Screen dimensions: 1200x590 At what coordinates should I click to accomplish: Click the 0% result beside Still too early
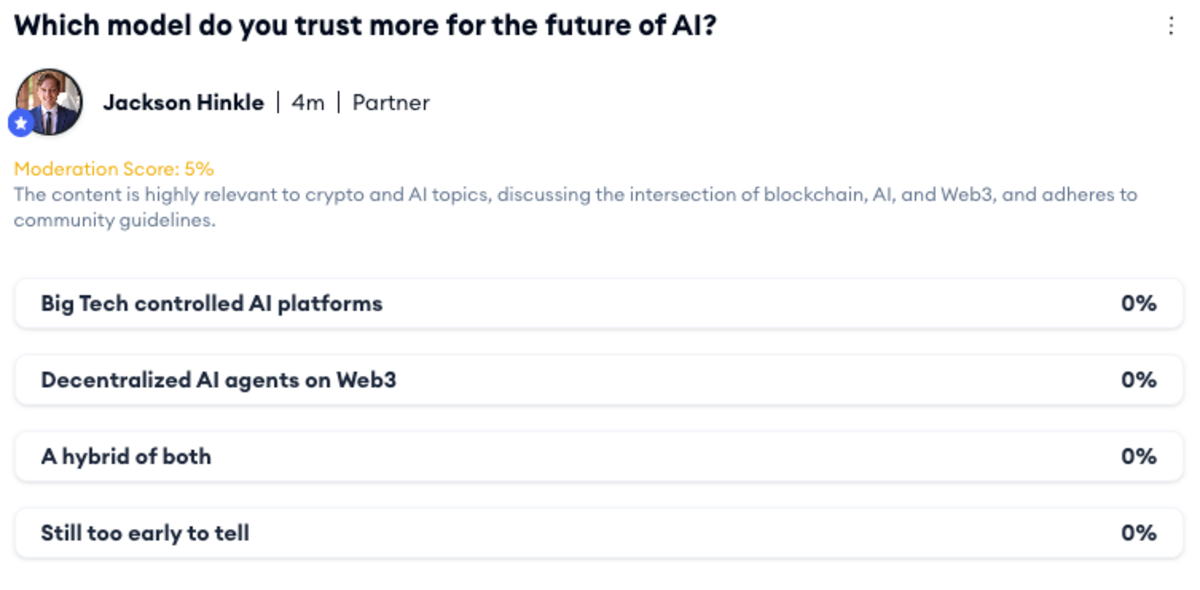(x=1138, y=533)
